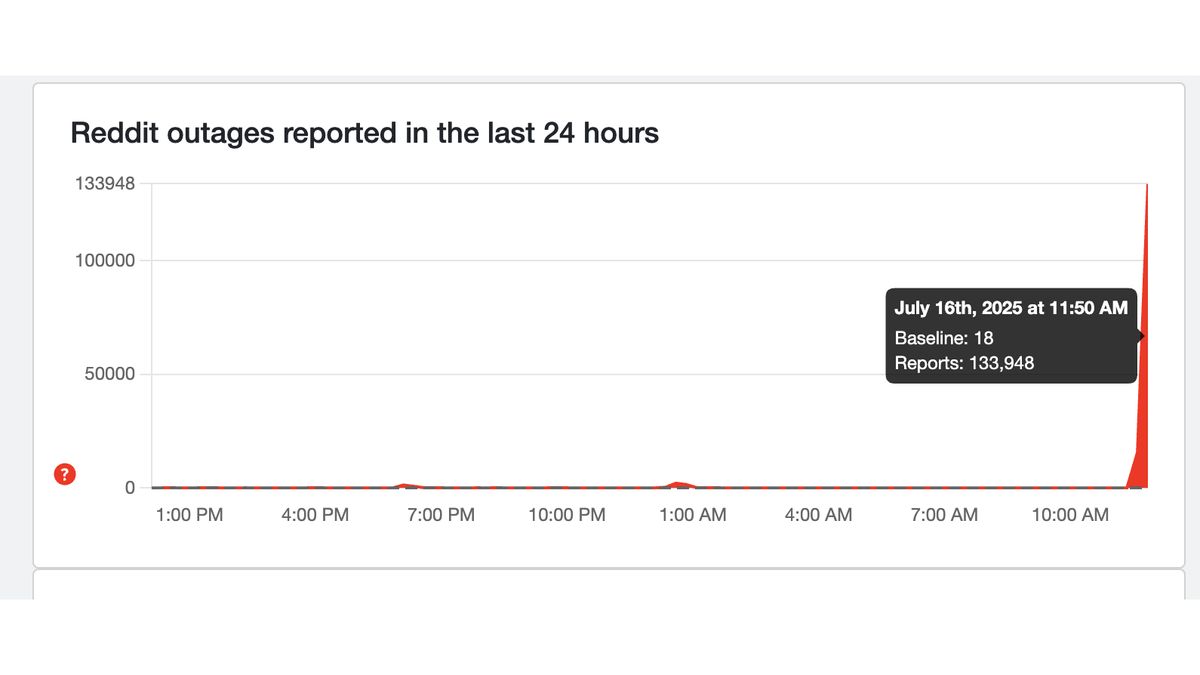Click the '7:00 AM' x-axis label
The width and height of the screenshot is (1200, 675).
click(x=944, y=515)
